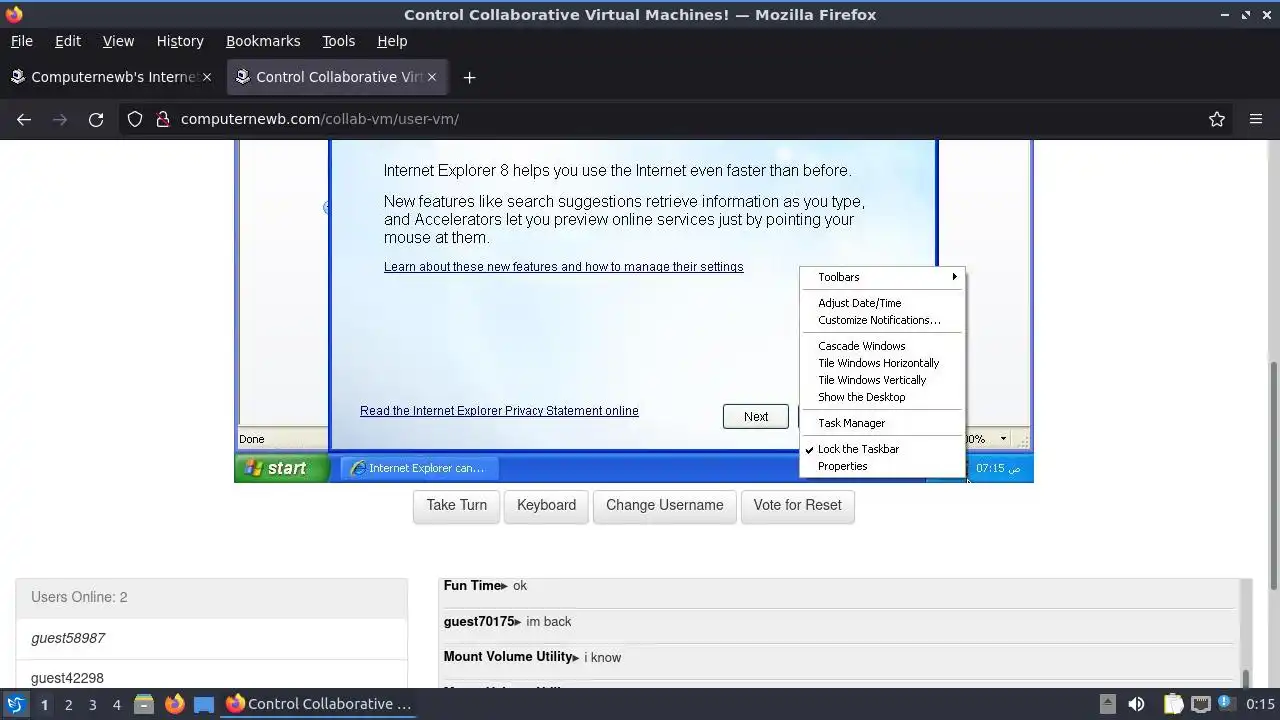Click the "Done" status bar text
1280x720 pixels.
[251, 439]
